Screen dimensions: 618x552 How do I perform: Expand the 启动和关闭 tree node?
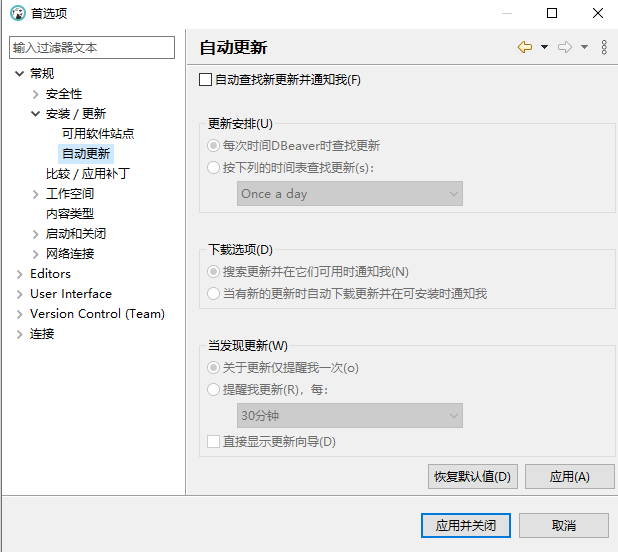pyautogui.click(x=35, y=234)
